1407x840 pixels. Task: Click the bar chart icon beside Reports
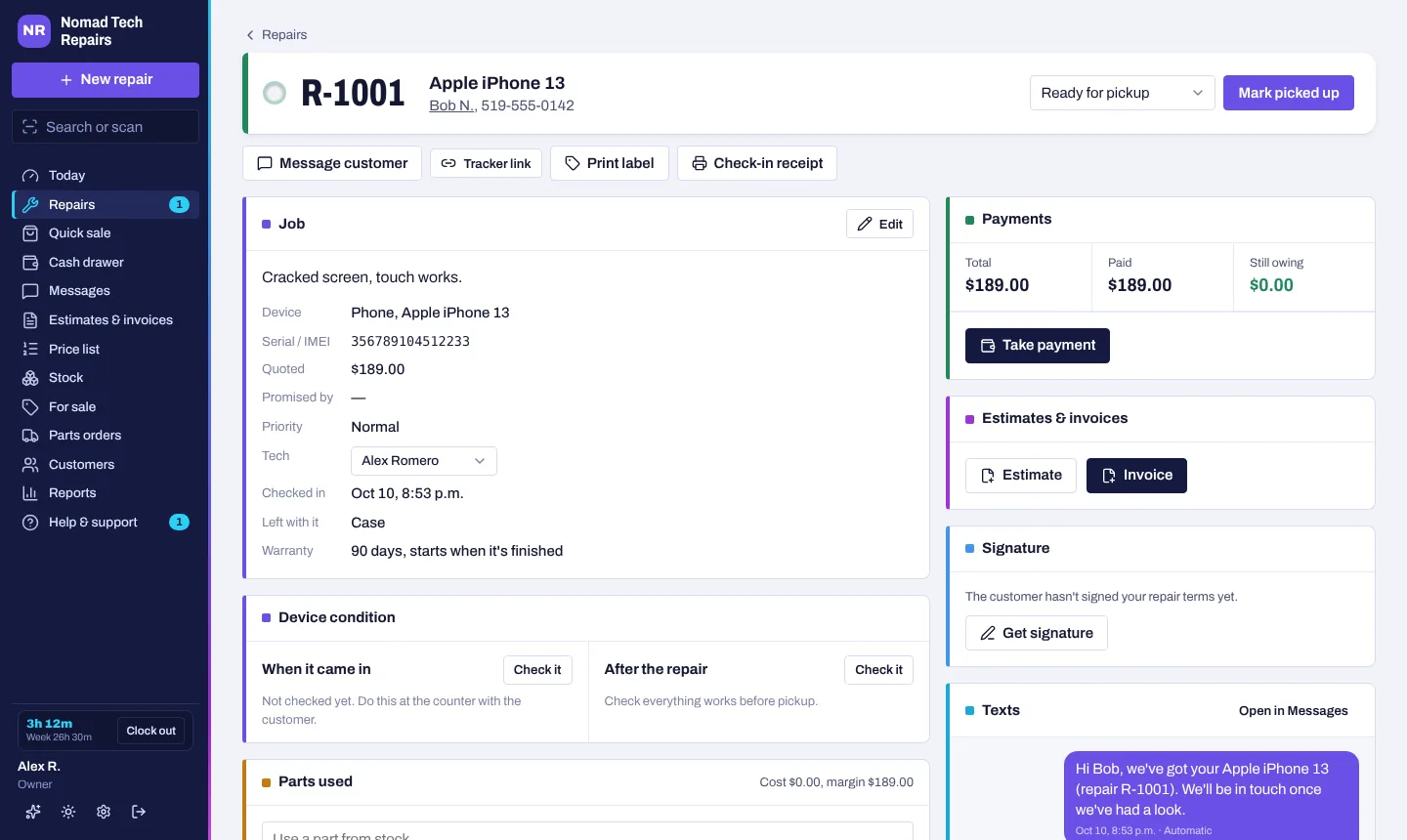pos(30,493)
